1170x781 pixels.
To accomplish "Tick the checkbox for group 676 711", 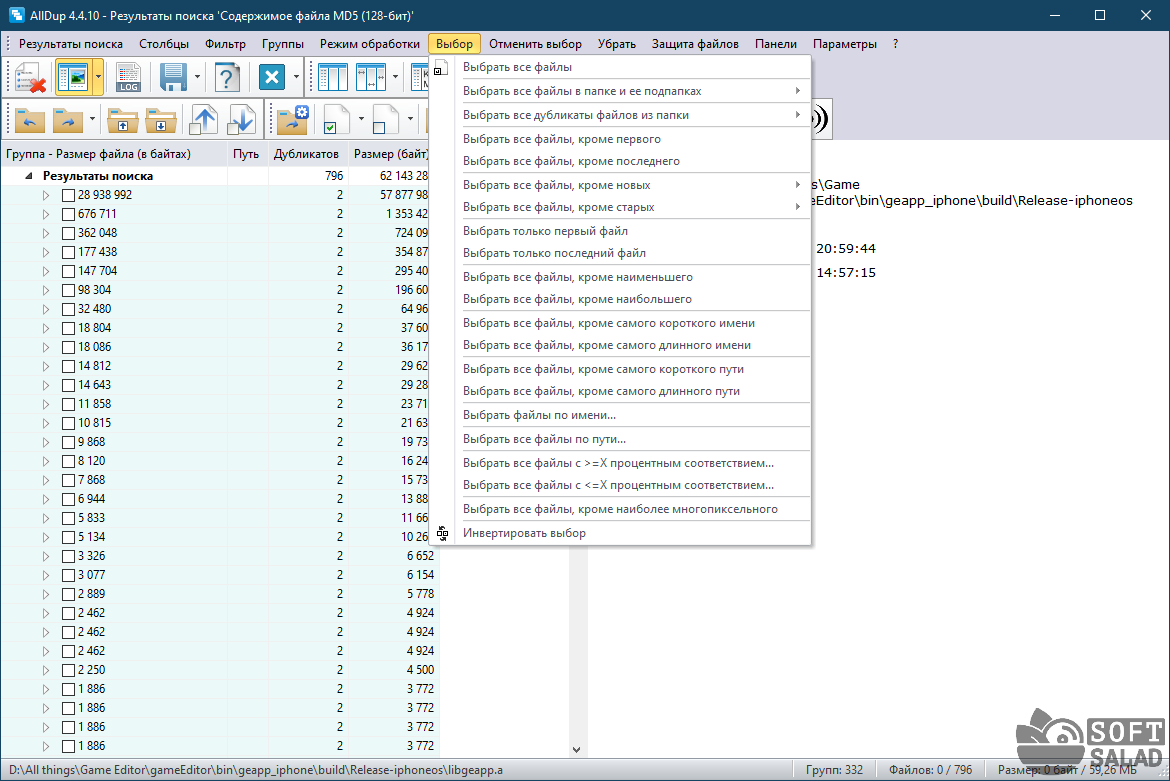I will pyautogui.click(x=68, y=214).
